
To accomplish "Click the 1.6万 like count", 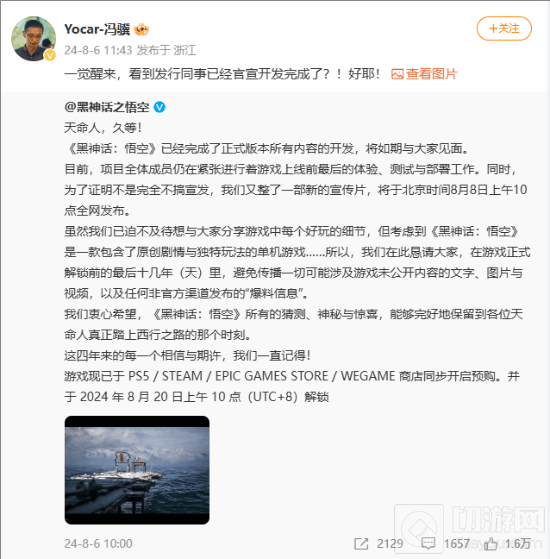I will (518, 543).
